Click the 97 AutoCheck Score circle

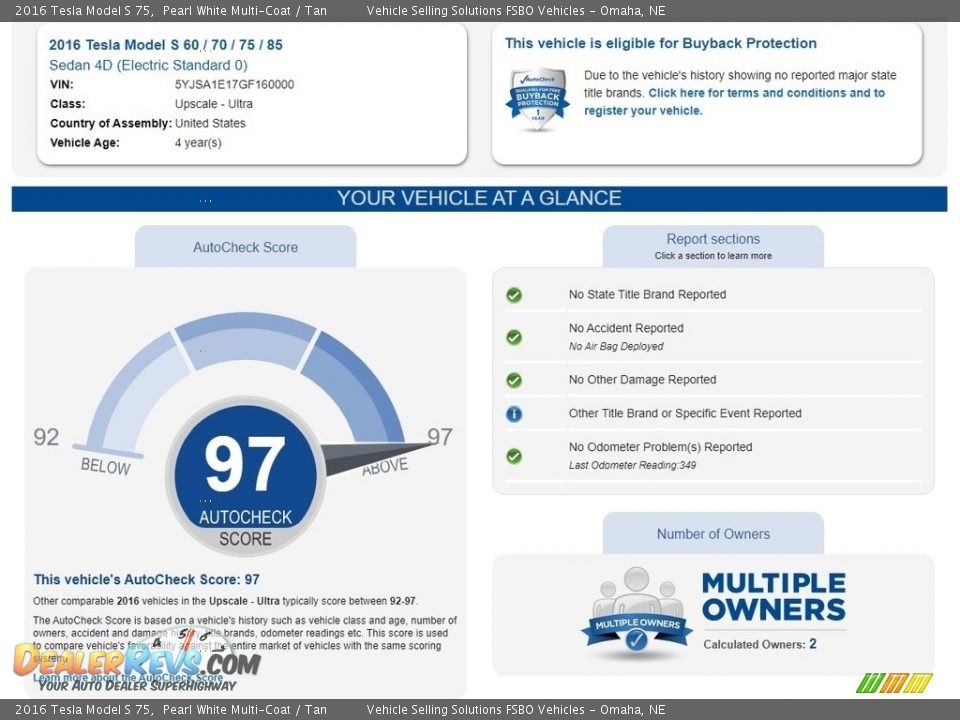pos(246,476)
